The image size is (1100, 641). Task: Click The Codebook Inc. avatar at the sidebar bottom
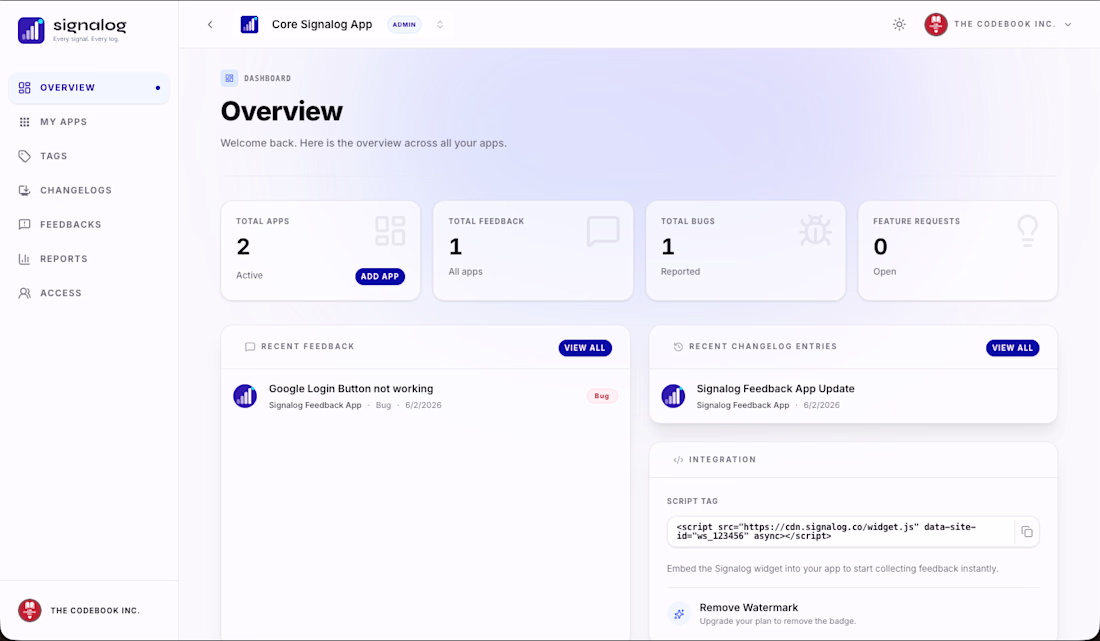(x=29, y=610)
